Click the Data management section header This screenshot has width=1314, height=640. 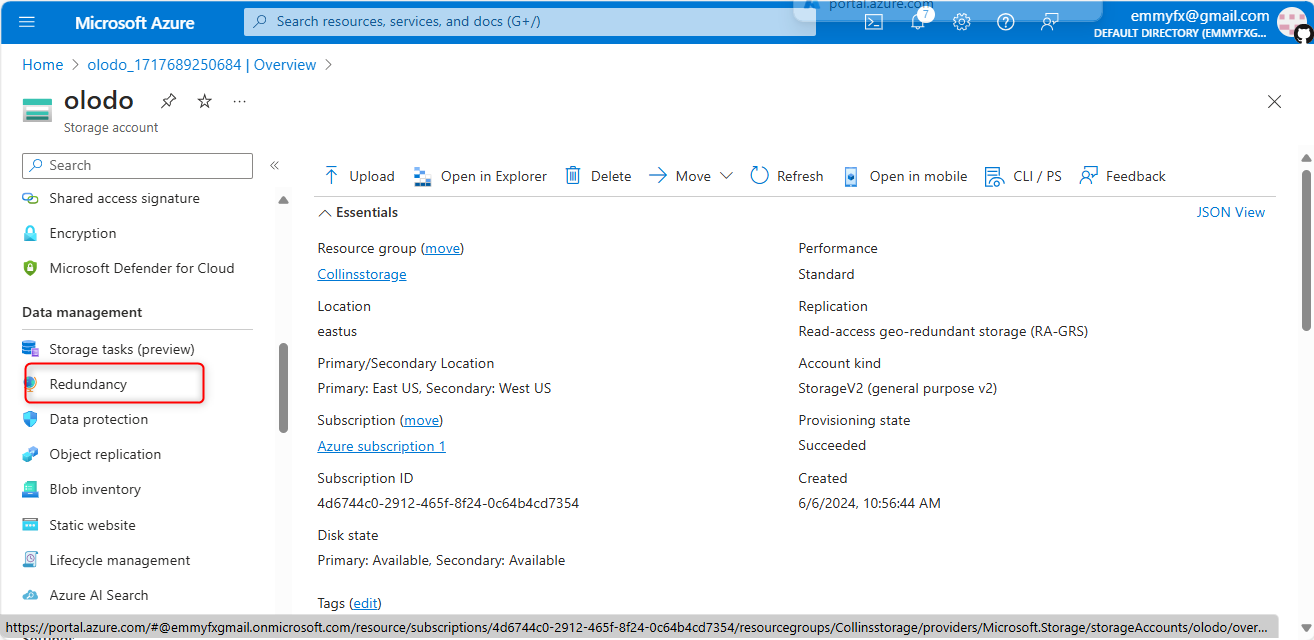pos(82,312)
